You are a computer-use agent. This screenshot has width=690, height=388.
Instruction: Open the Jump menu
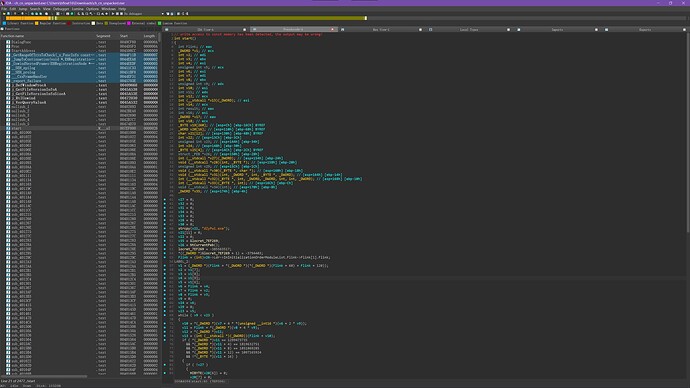pos(23,9)
